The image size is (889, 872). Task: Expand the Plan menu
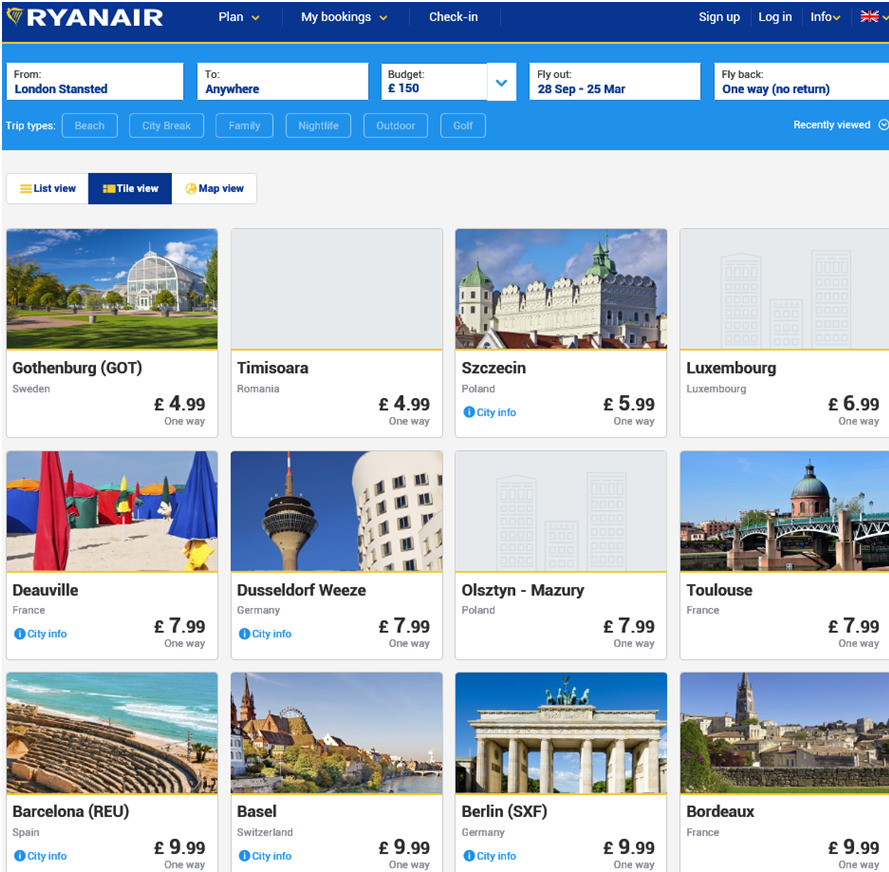coord(239,17)
